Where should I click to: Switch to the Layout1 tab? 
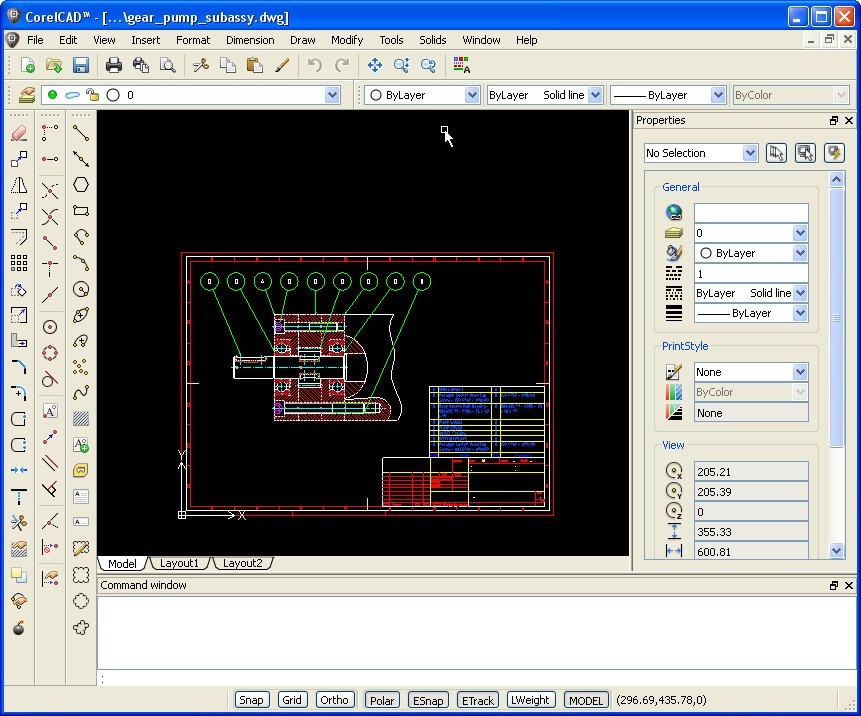[x=179, y=563]
